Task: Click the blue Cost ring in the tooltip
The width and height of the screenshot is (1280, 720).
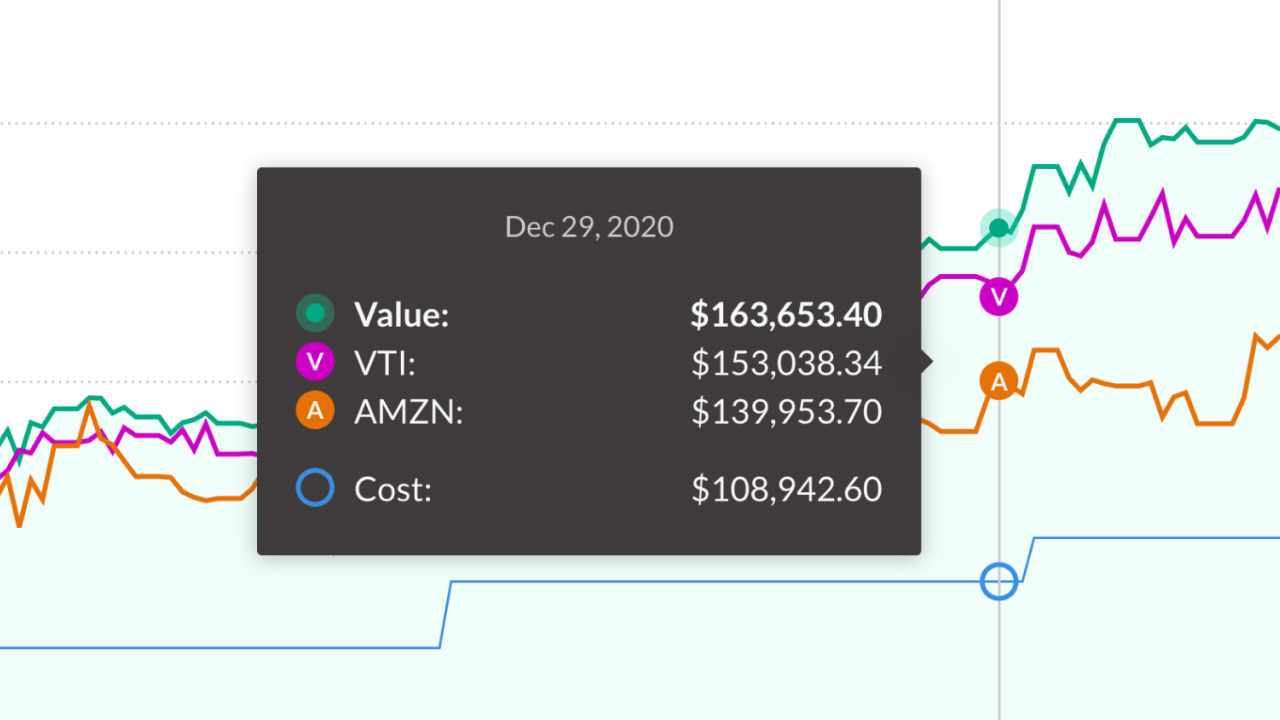Action: point(315,489)
